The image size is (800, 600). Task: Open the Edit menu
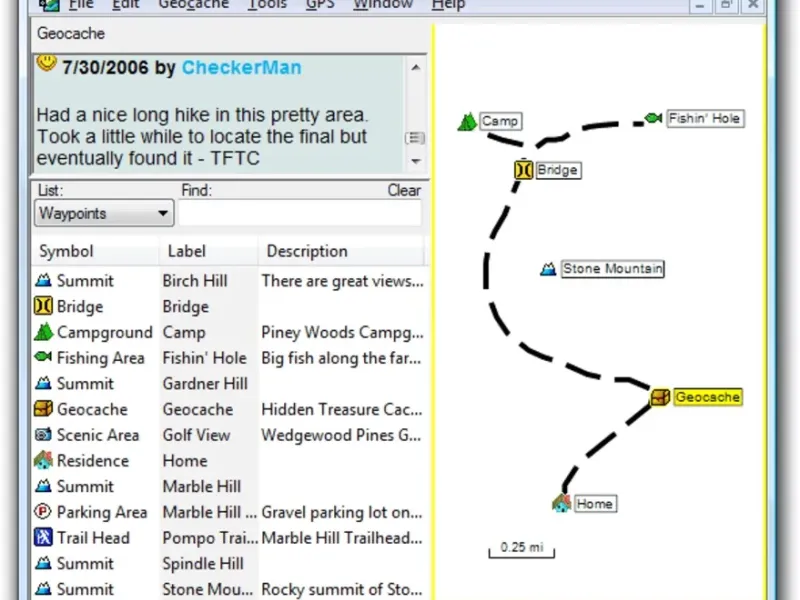pos(126,5)
